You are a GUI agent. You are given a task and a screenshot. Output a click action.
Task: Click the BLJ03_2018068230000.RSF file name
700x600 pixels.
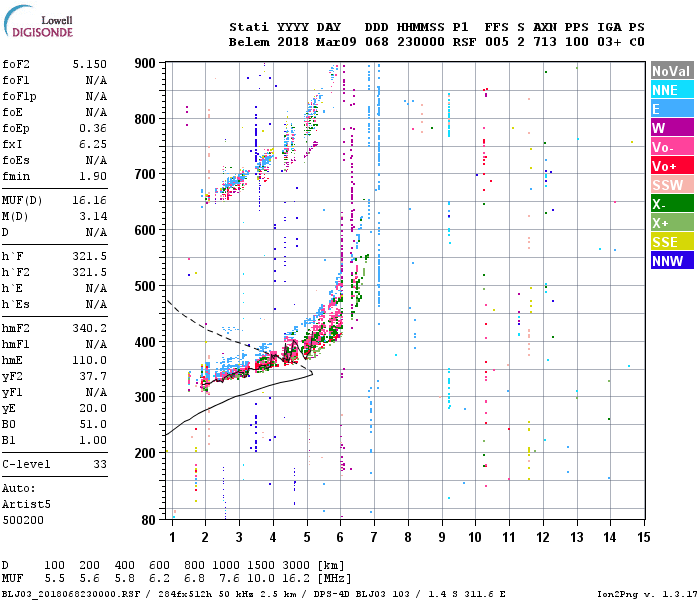pos(71,594)
